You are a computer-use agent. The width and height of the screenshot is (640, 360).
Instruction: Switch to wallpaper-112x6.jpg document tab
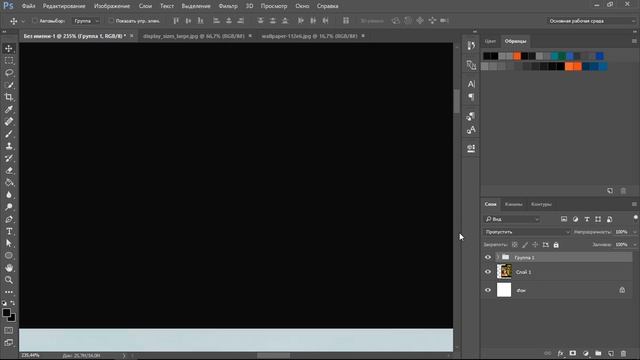309,36
